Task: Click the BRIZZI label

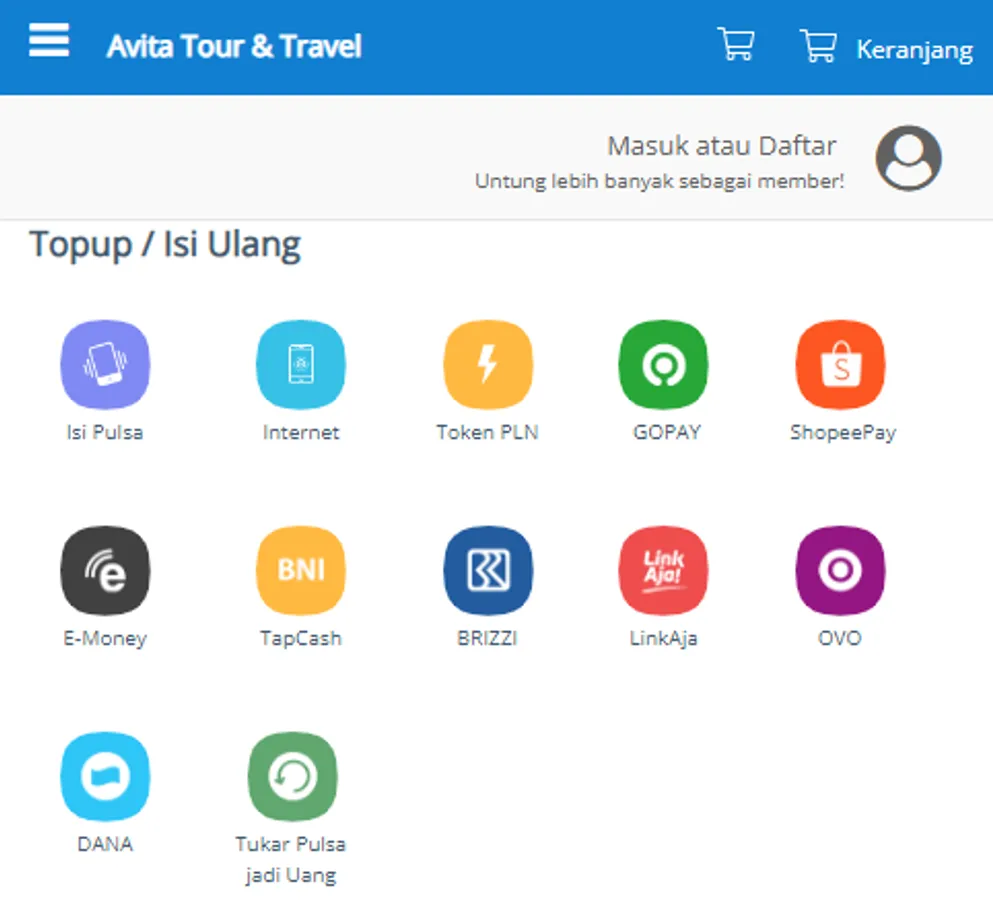Action: [x=488, y=638]
